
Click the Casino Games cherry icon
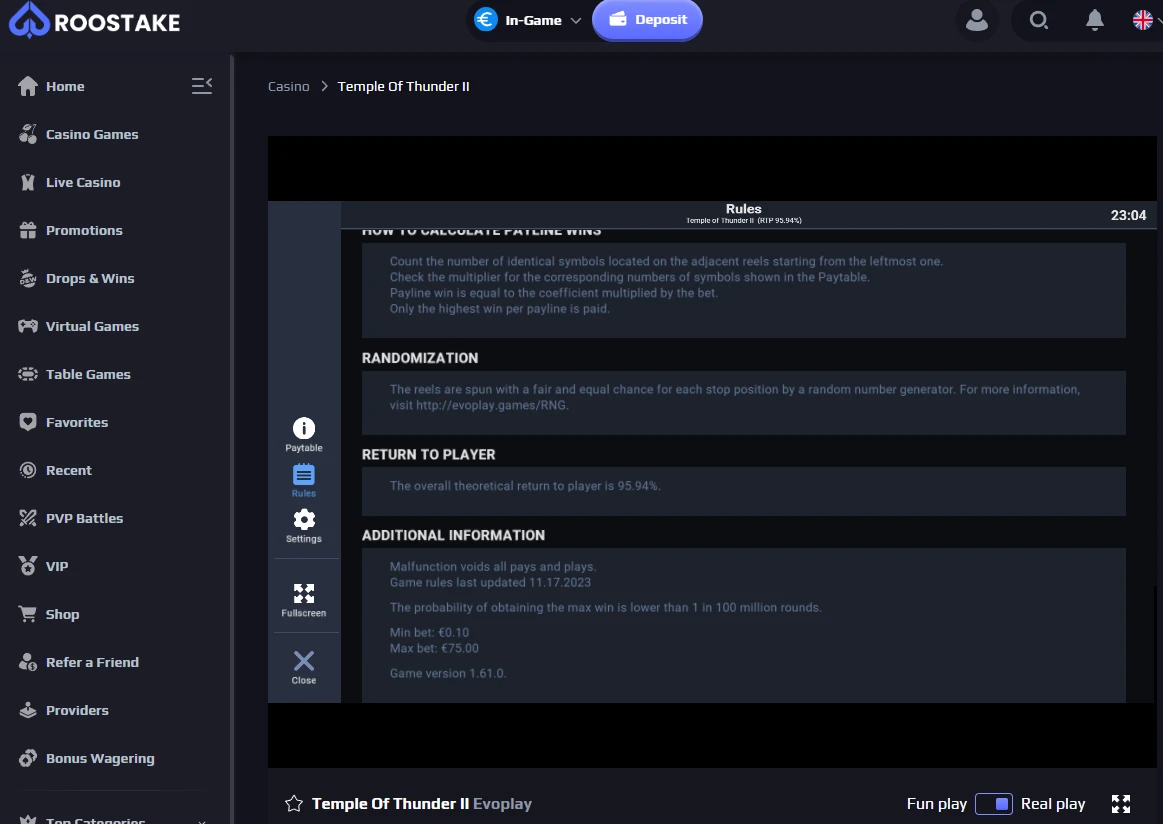[27, 134]
